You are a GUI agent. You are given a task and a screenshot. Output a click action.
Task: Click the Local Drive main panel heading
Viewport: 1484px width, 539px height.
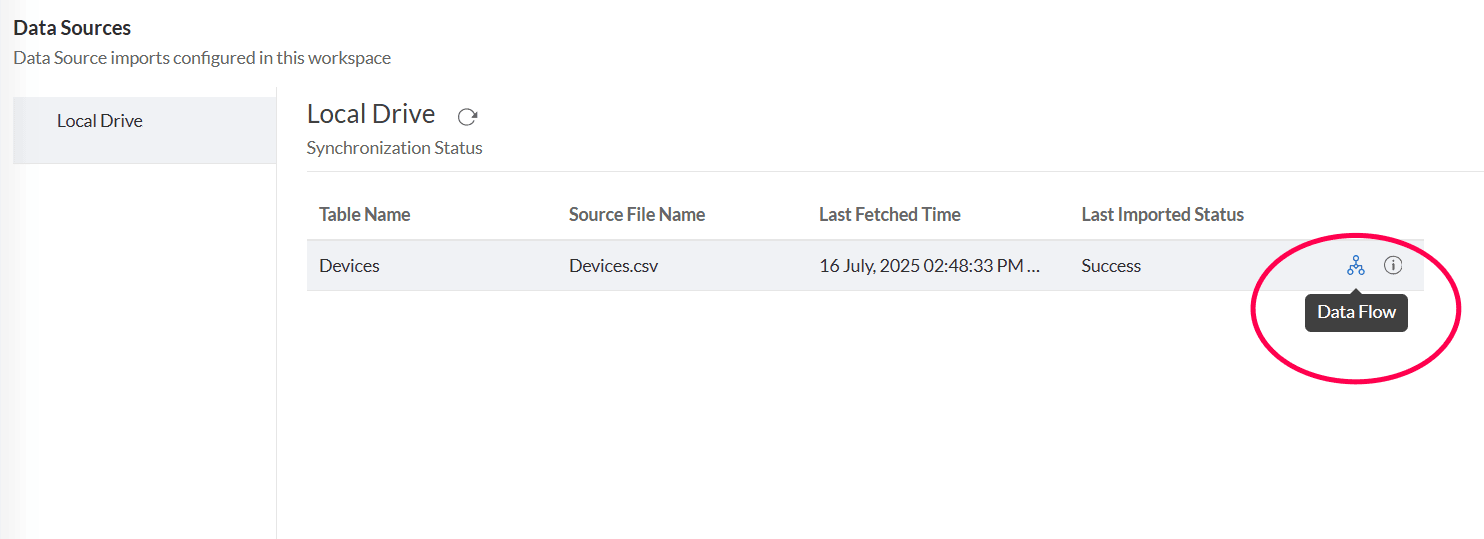point(370,114)
